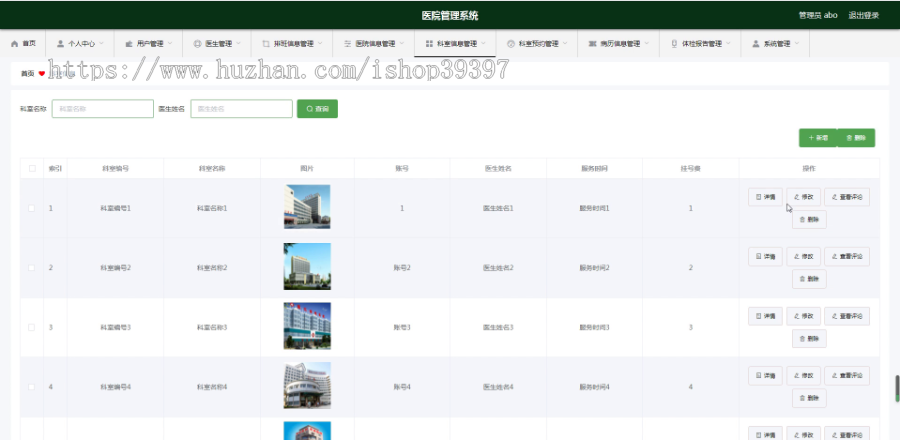Screen dimensions: 900x440
Task: Click the person icon for 个人中心
Action: [60, 44]
